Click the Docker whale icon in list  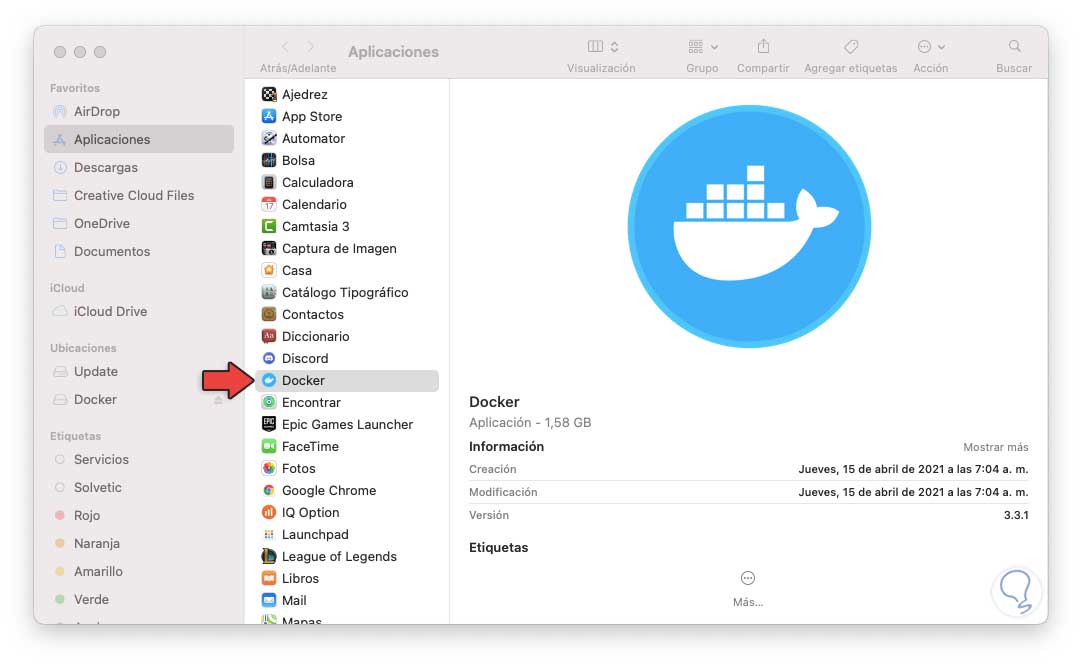pyautogui.click(x=269, y=380)
